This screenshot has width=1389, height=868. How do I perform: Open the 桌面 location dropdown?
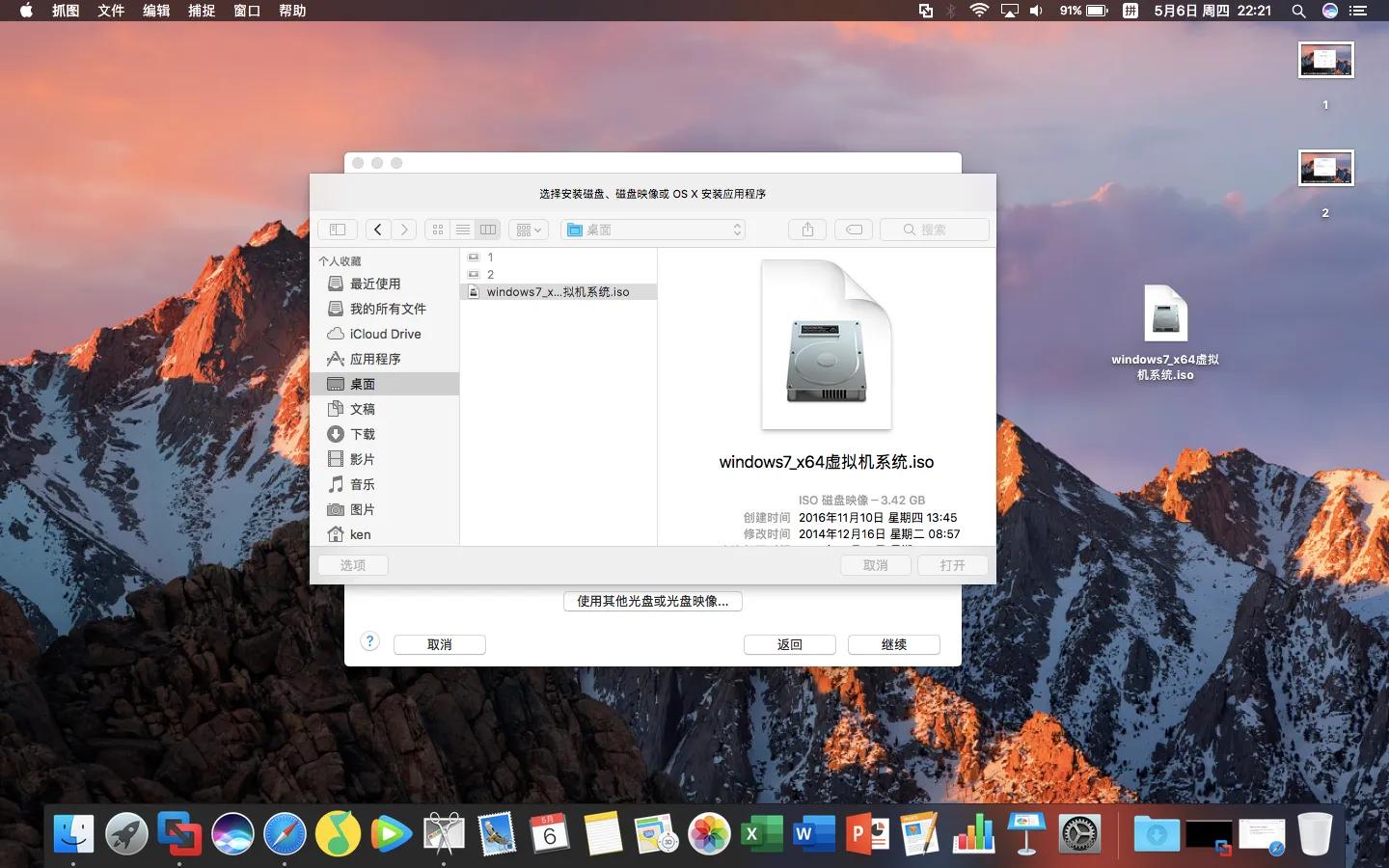[x=652, y=230]
